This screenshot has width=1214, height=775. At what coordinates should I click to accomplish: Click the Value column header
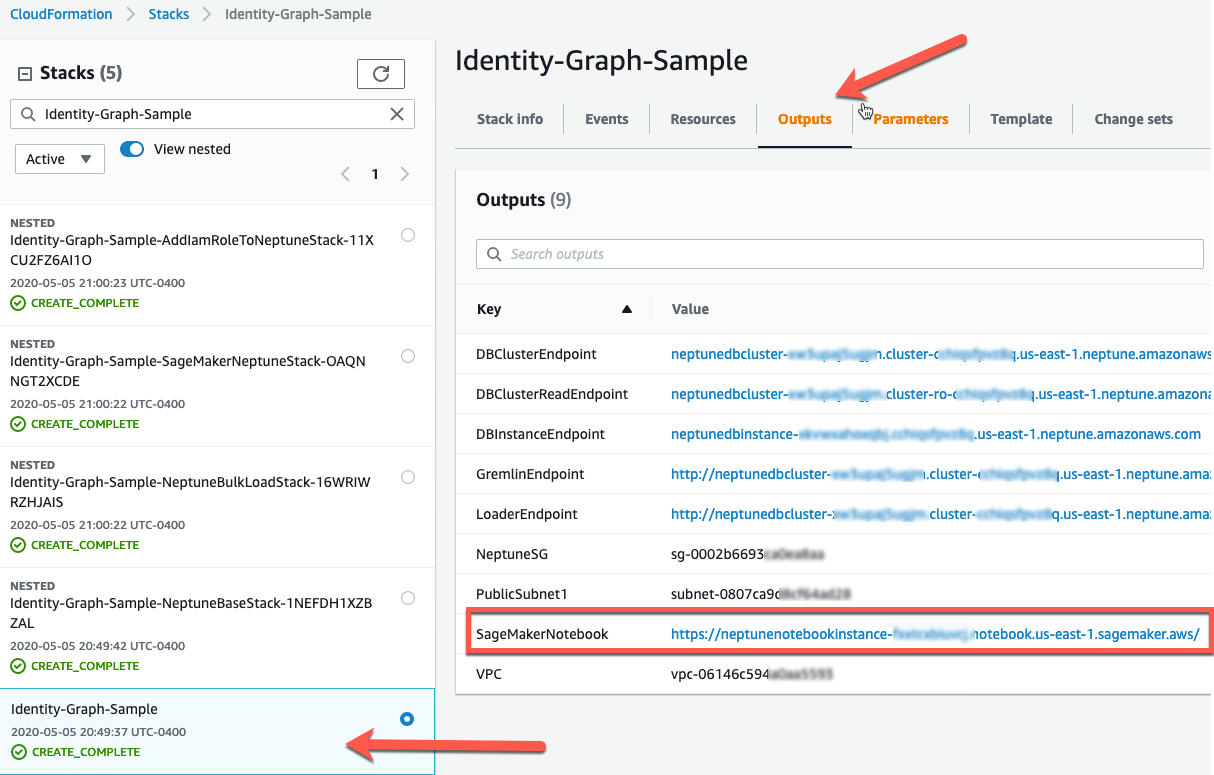click(x=690, y=309)
